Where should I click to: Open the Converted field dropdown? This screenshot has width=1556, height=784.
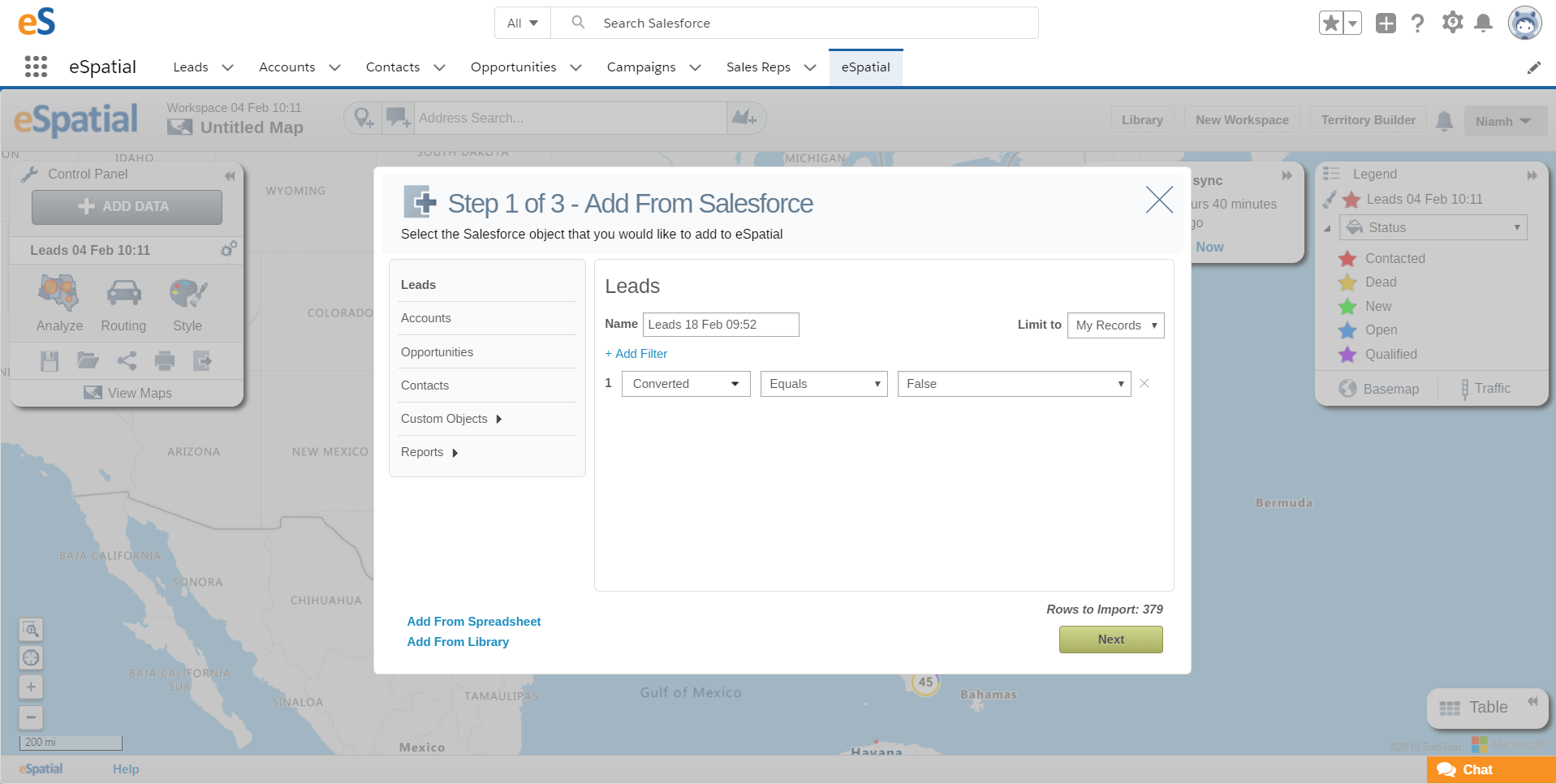(686, 384)
